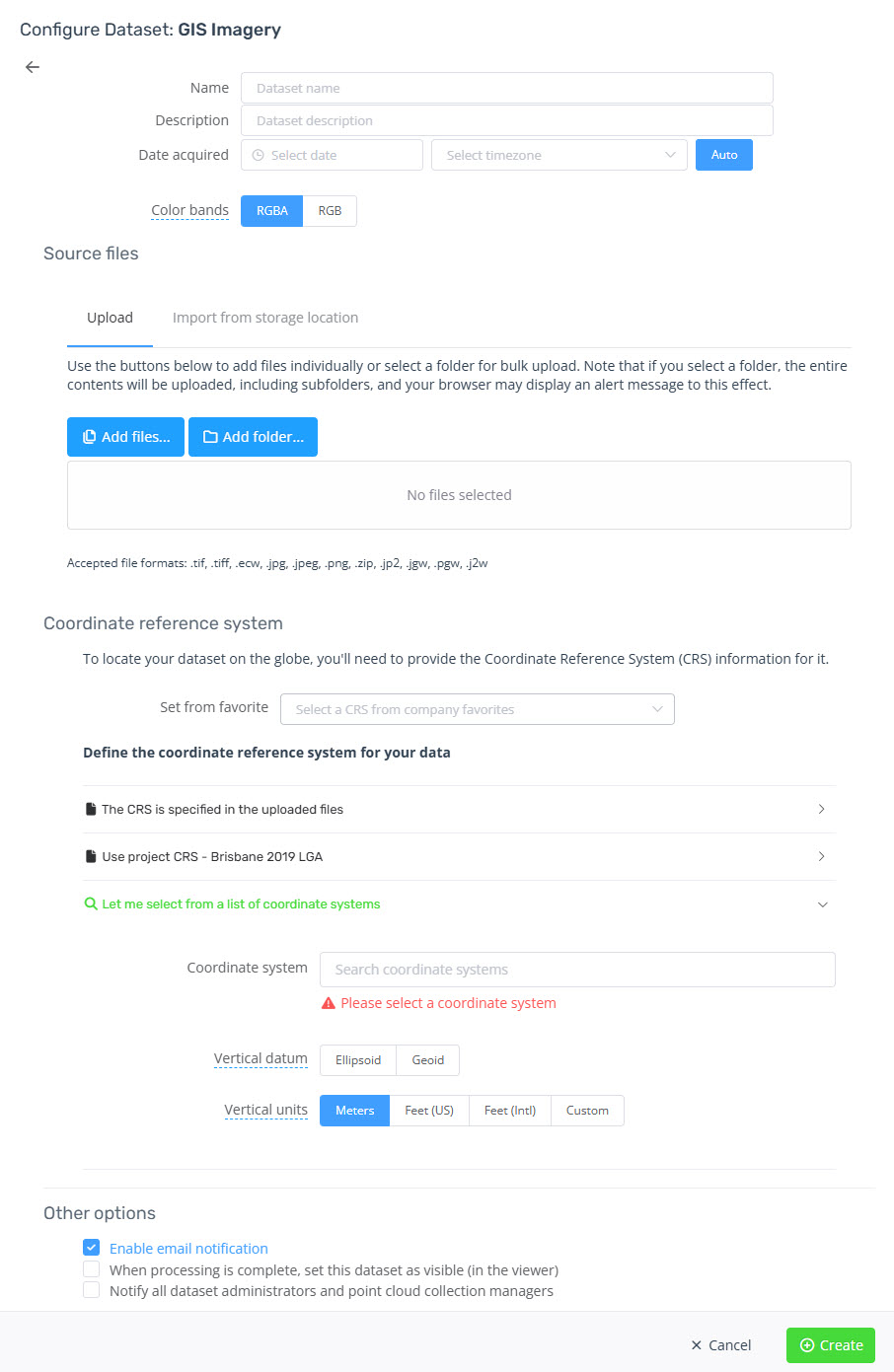Click the back arrow icon
This screenshot has height=1372, width=894.
33,67
